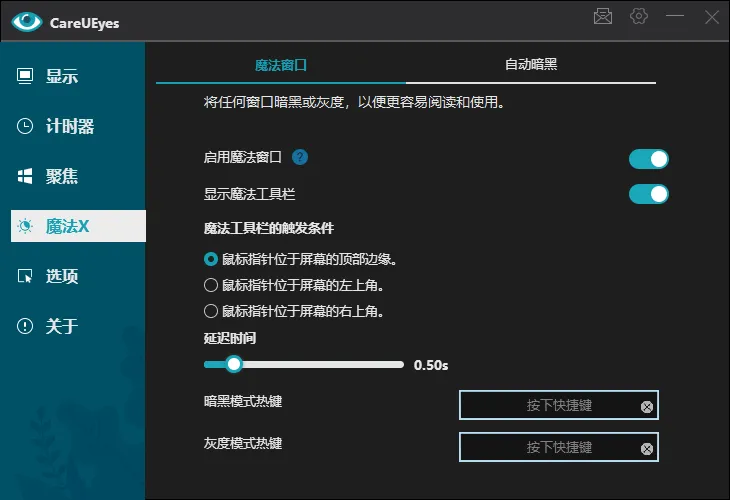The image size is (730, 500).
Task: Switch to the 自动暗黑 tab
Action: [x=531, y=65]
